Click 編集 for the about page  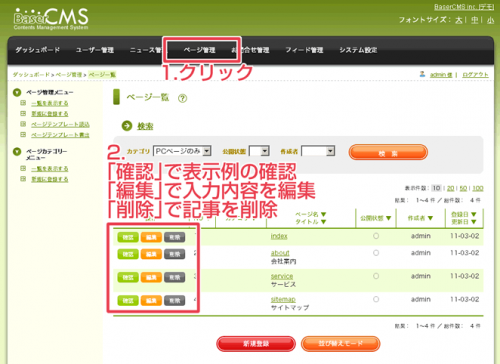(x=151, y=254)
